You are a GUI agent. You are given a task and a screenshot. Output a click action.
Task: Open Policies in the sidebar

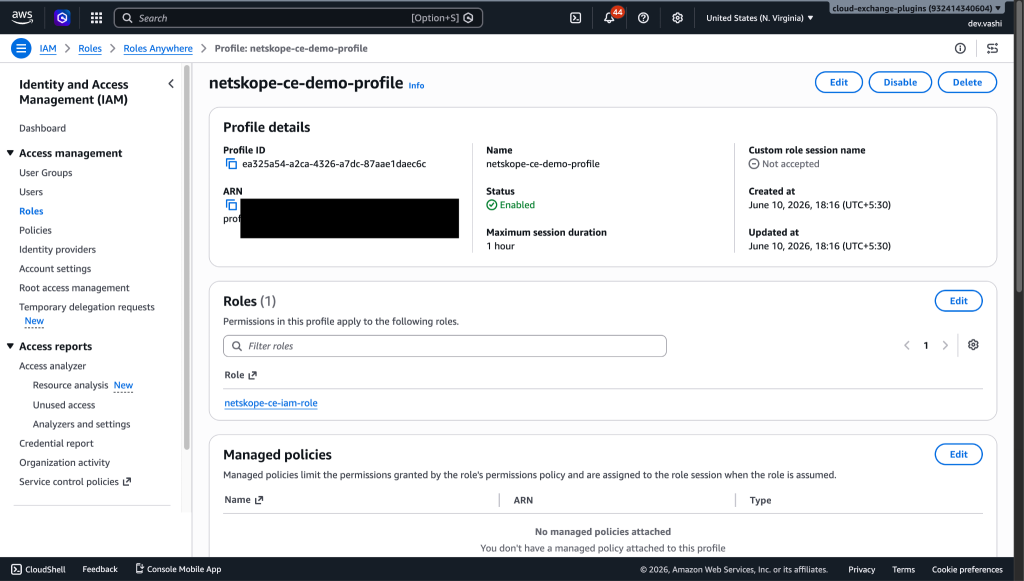[35, 230]
